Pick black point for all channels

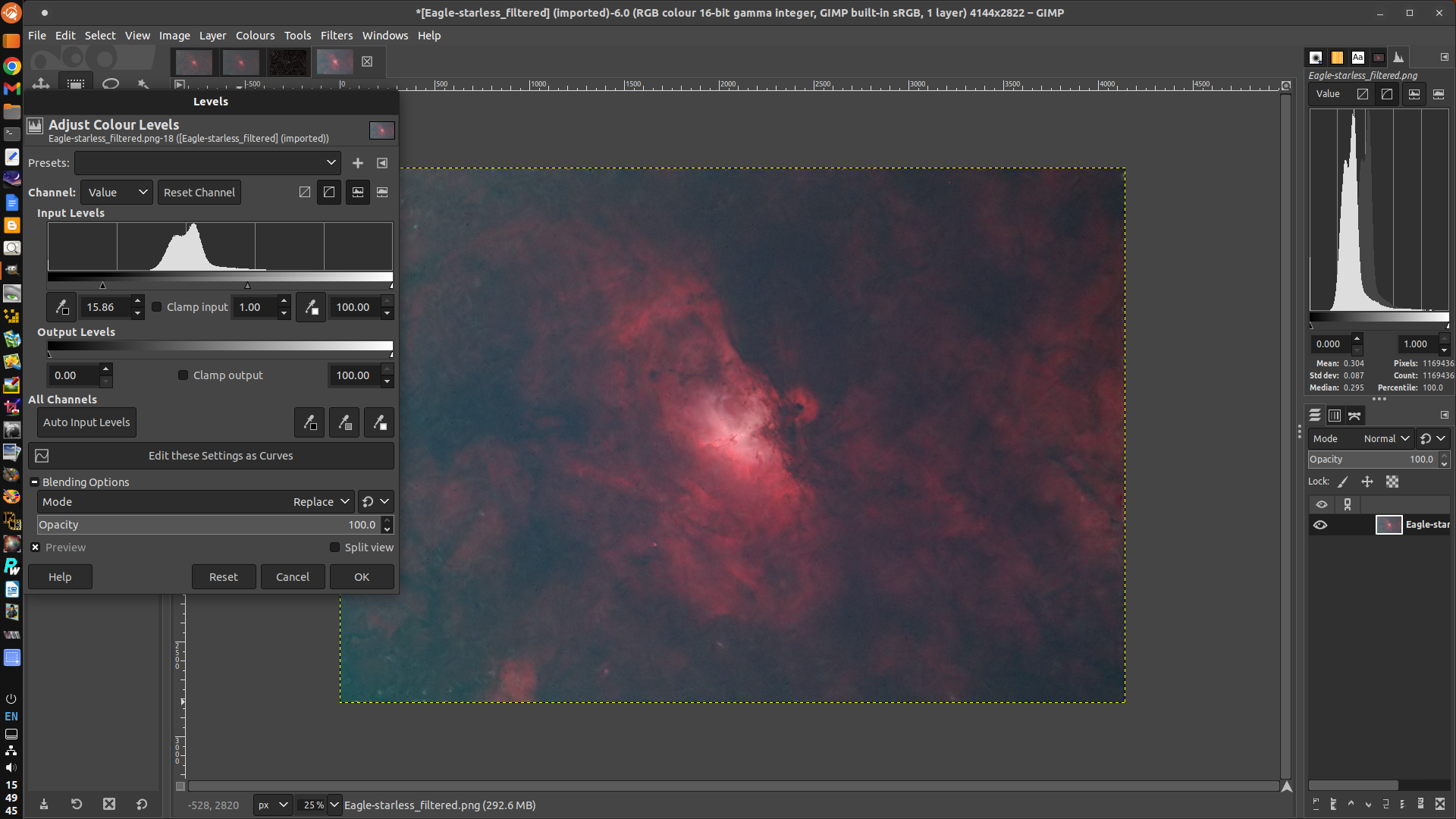coord(309,422)
